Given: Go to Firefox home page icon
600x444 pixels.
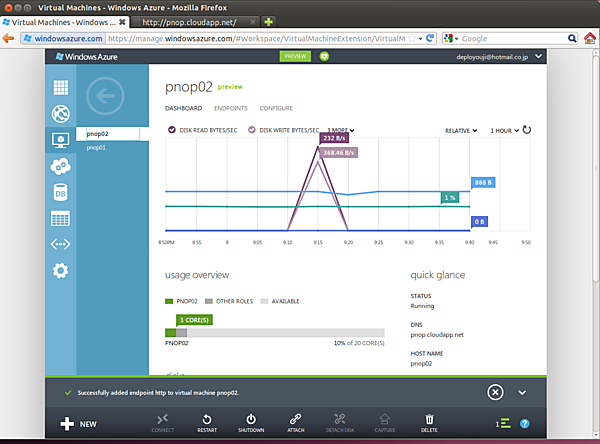Looking at the screenshot, I should (x=590, y=38).
